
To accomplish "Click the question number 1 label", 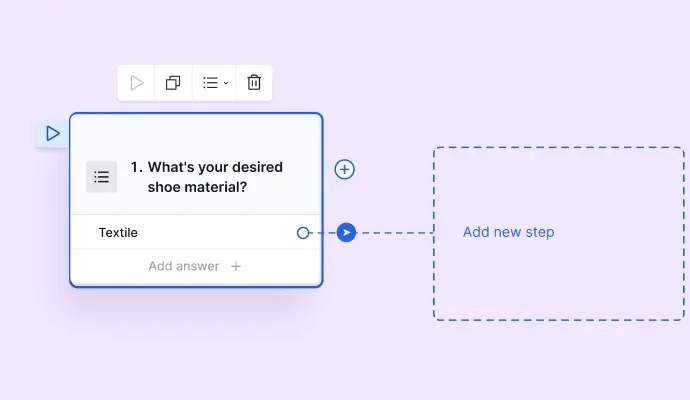I will [136, 167].
